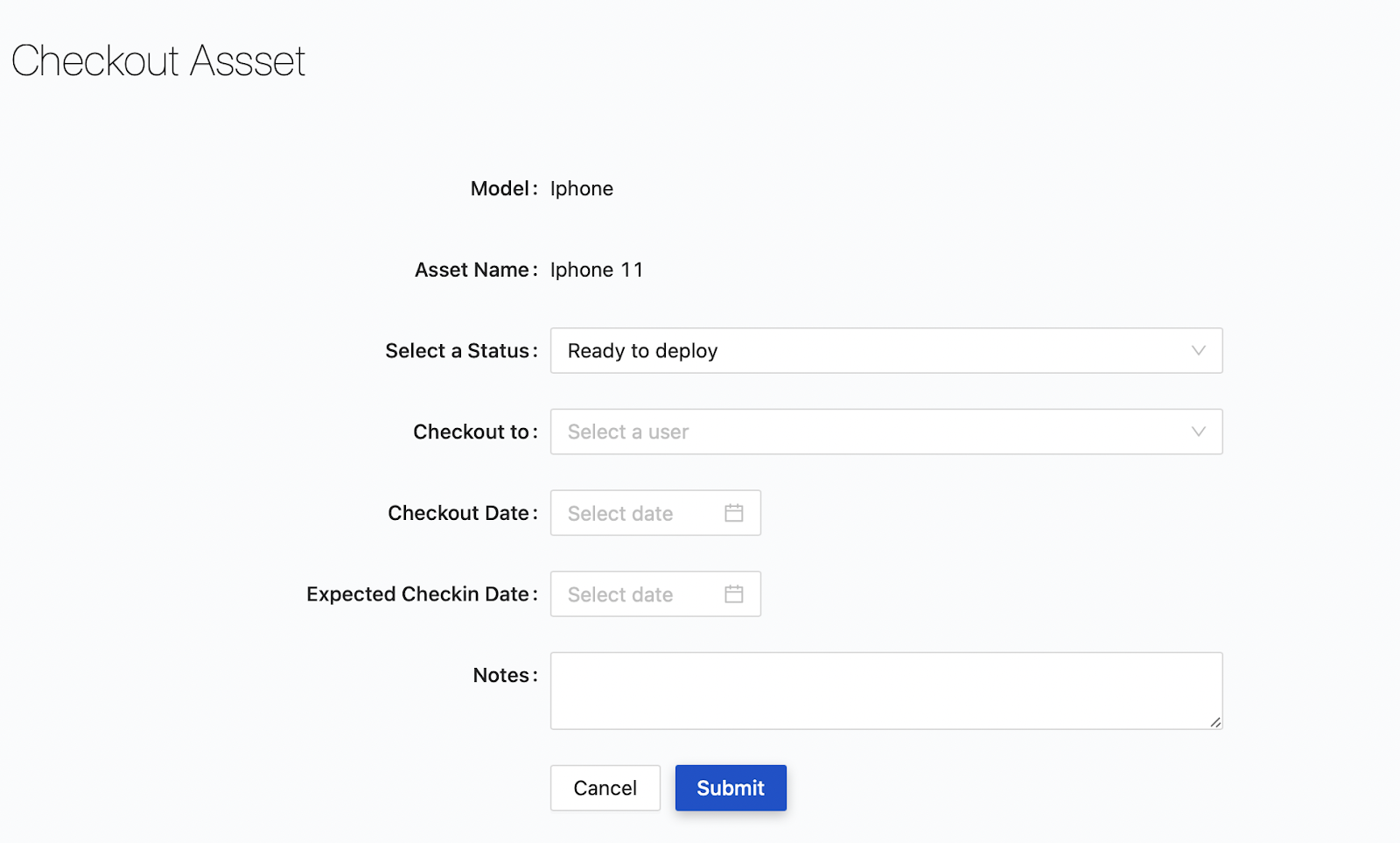This screenshot has width=1400, height=843.
Task: Click inside the Notes text area
Action: click(886, 691)
